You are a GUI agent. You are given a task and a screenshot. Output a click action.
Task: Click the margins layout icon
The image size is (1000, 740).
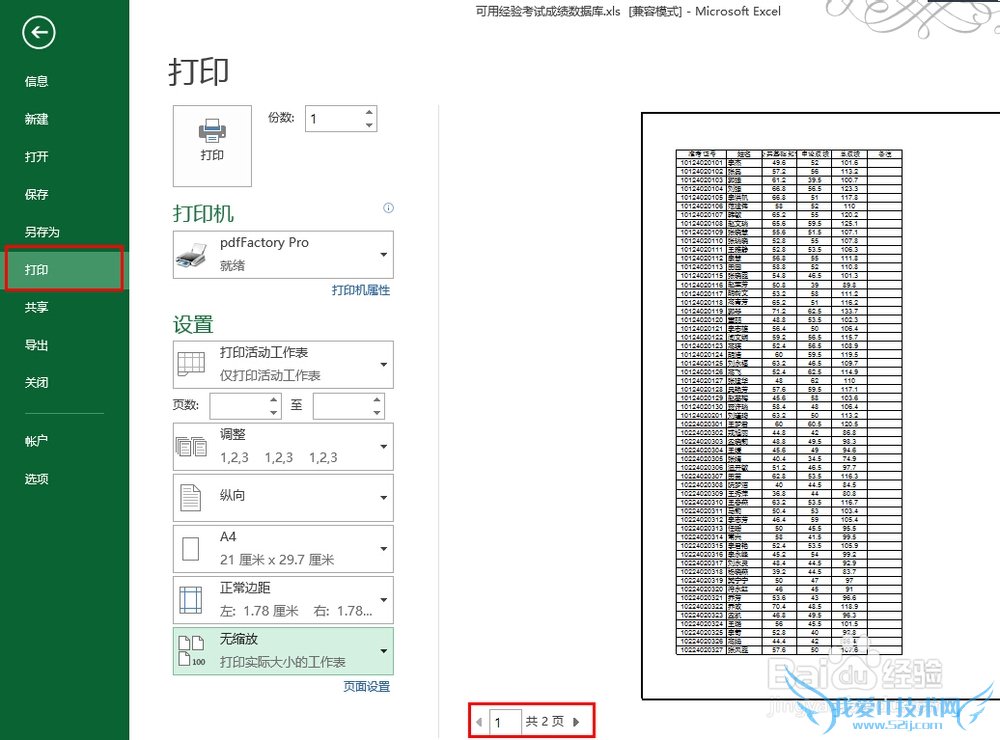coord(191,600)
